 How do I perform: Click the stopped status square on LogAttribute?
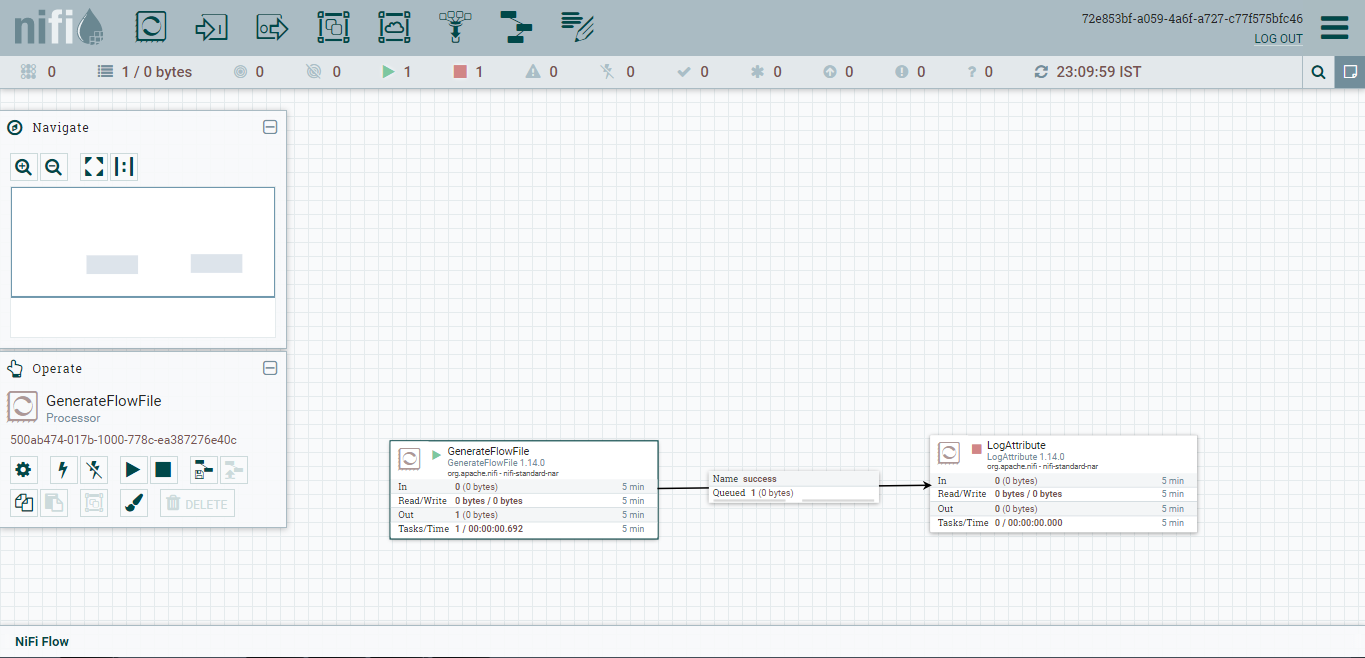click(977, 449)
